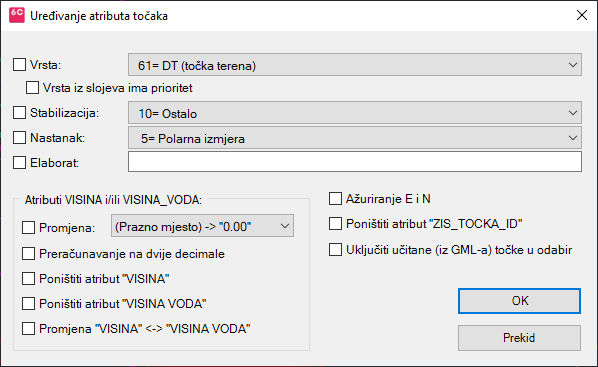Viewport: 598px width, 367px height.
Task: Click the 6C application icon in title bar
Action: click(17, 16)
